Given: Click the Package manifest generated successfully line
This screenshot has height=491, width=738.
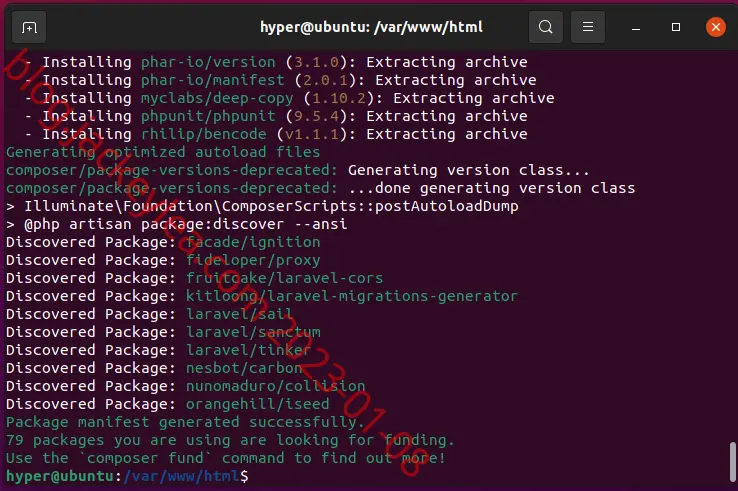Looking at the screenshot, I should [185, 422].
